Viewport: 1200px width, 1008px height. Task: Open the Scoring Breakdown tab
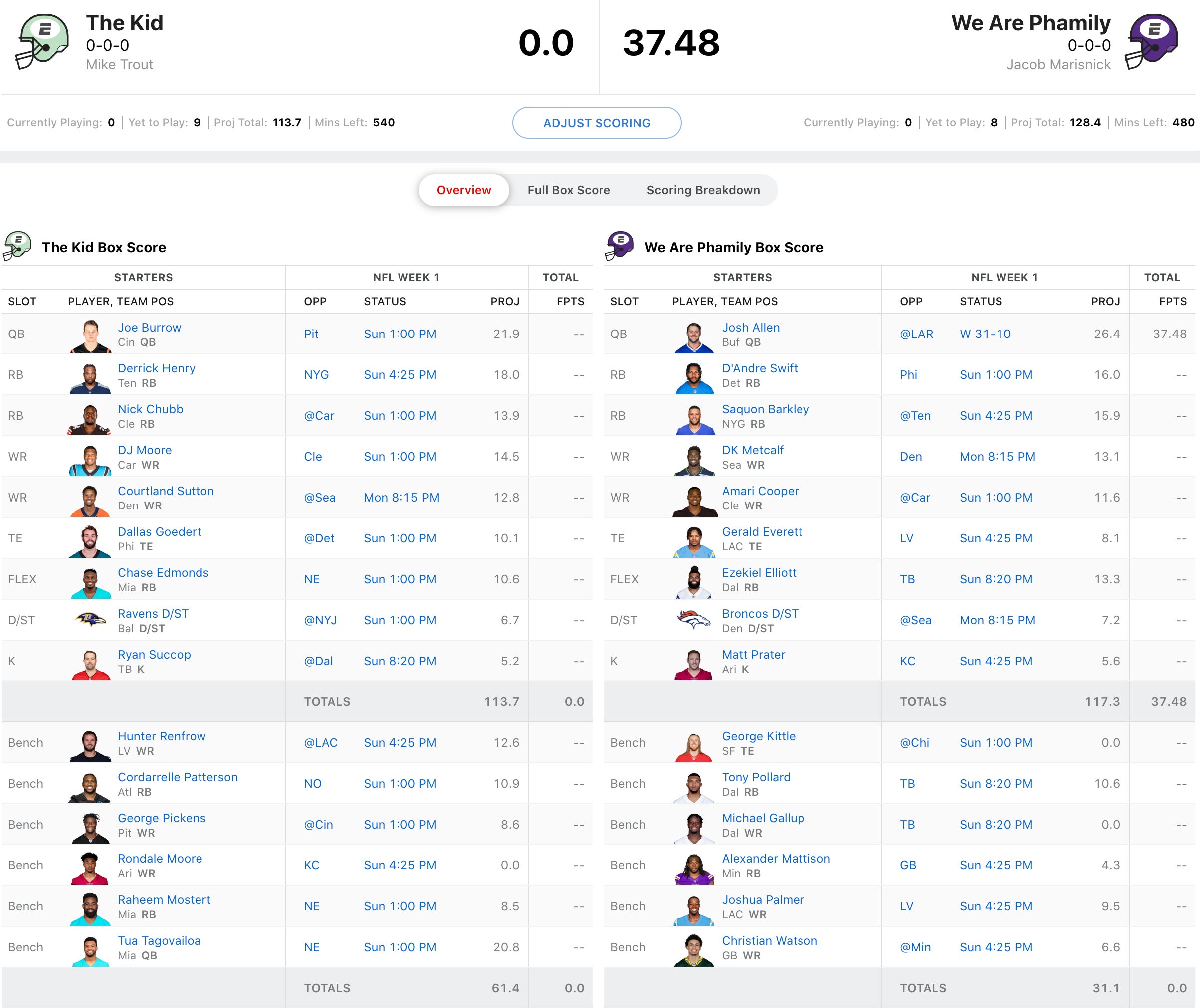tap(703, 190)
